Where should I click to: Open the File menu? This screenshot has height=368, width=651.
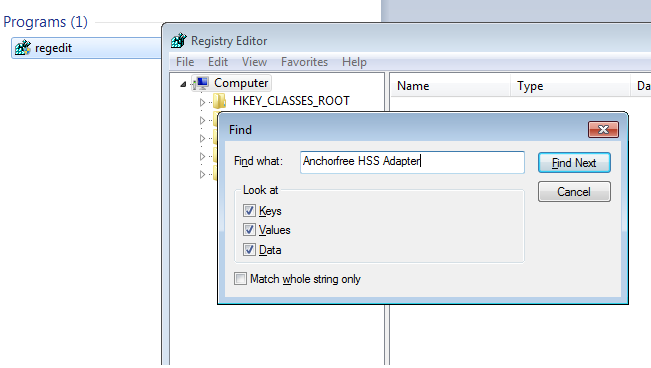(185, 62)
